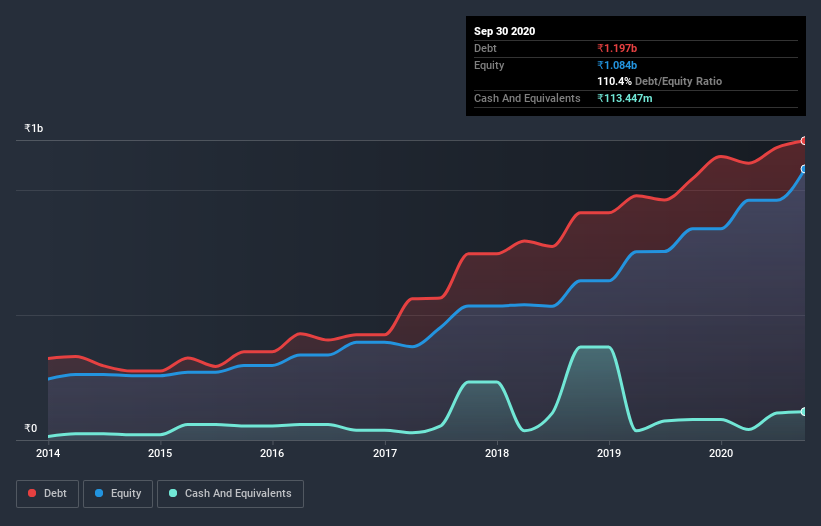The image size is (821, 526).
Task: Click the blue Equity legend dot
Action: [x=99, y=493]
